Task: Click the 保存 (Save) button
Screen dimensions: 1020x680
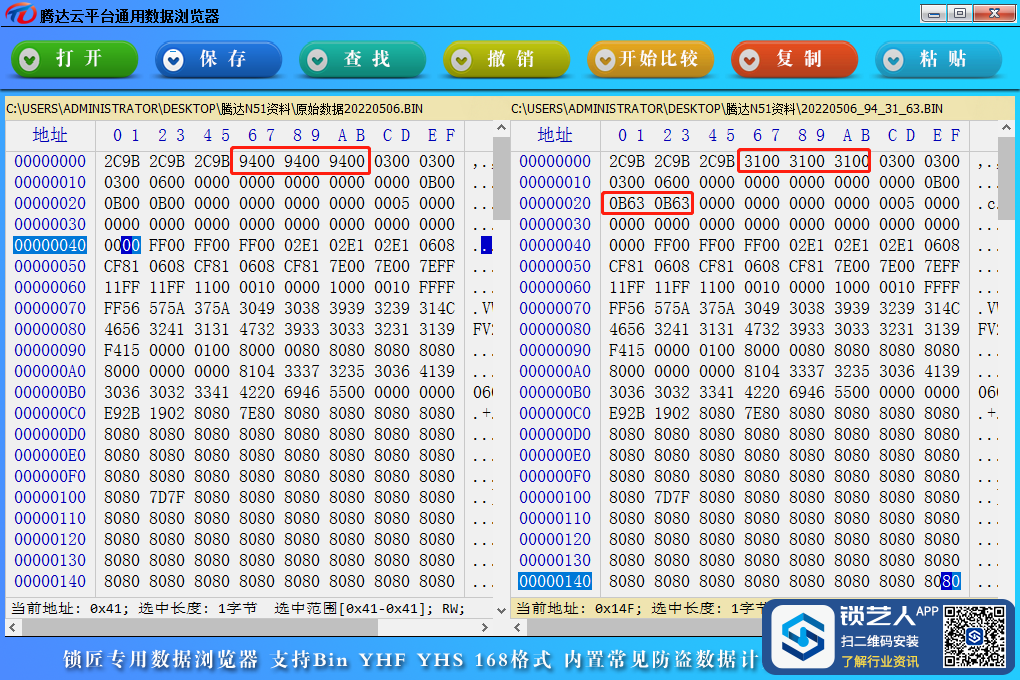Action: click(219, 59)
